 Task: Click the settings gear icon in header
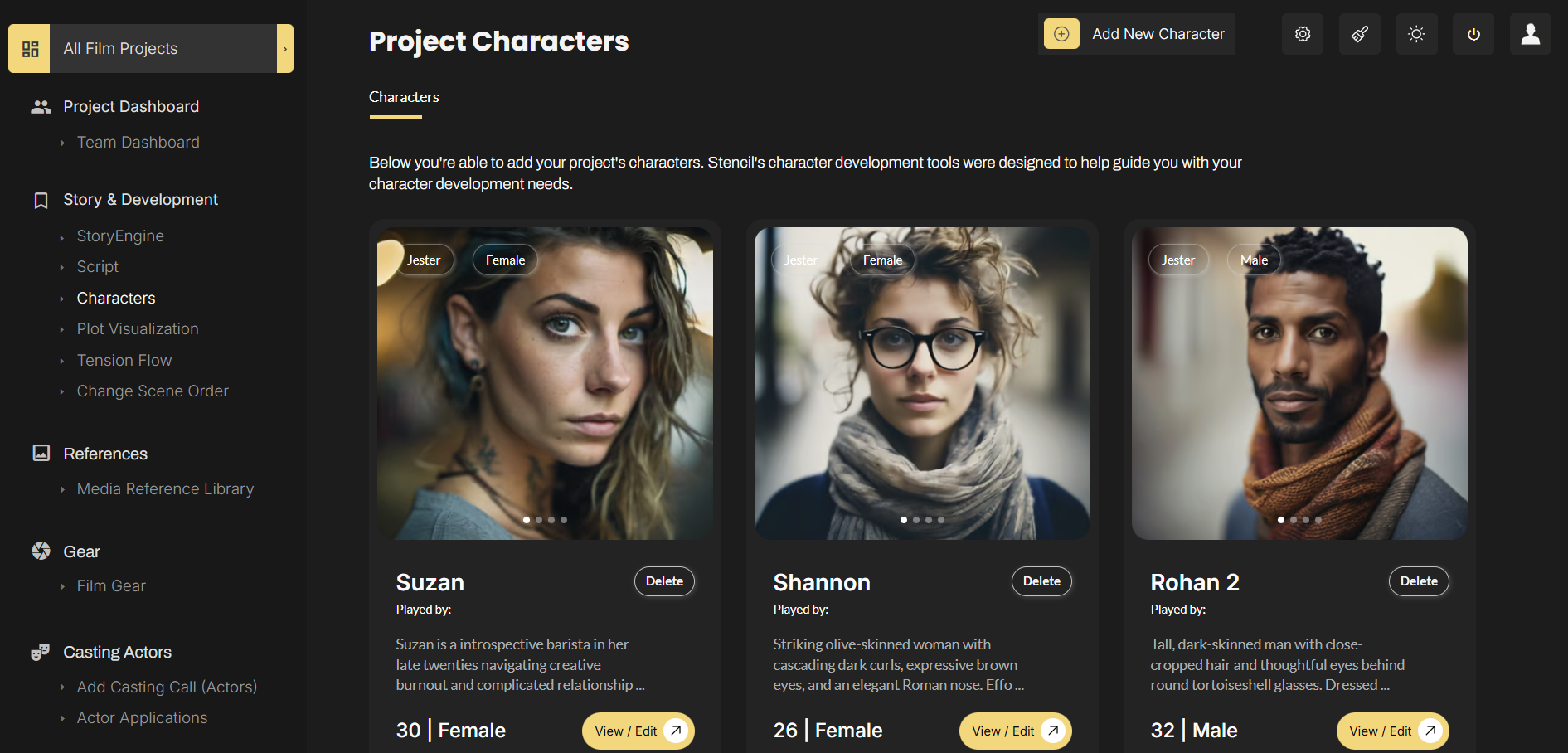pyautogui.click(x=1303, y=34)
